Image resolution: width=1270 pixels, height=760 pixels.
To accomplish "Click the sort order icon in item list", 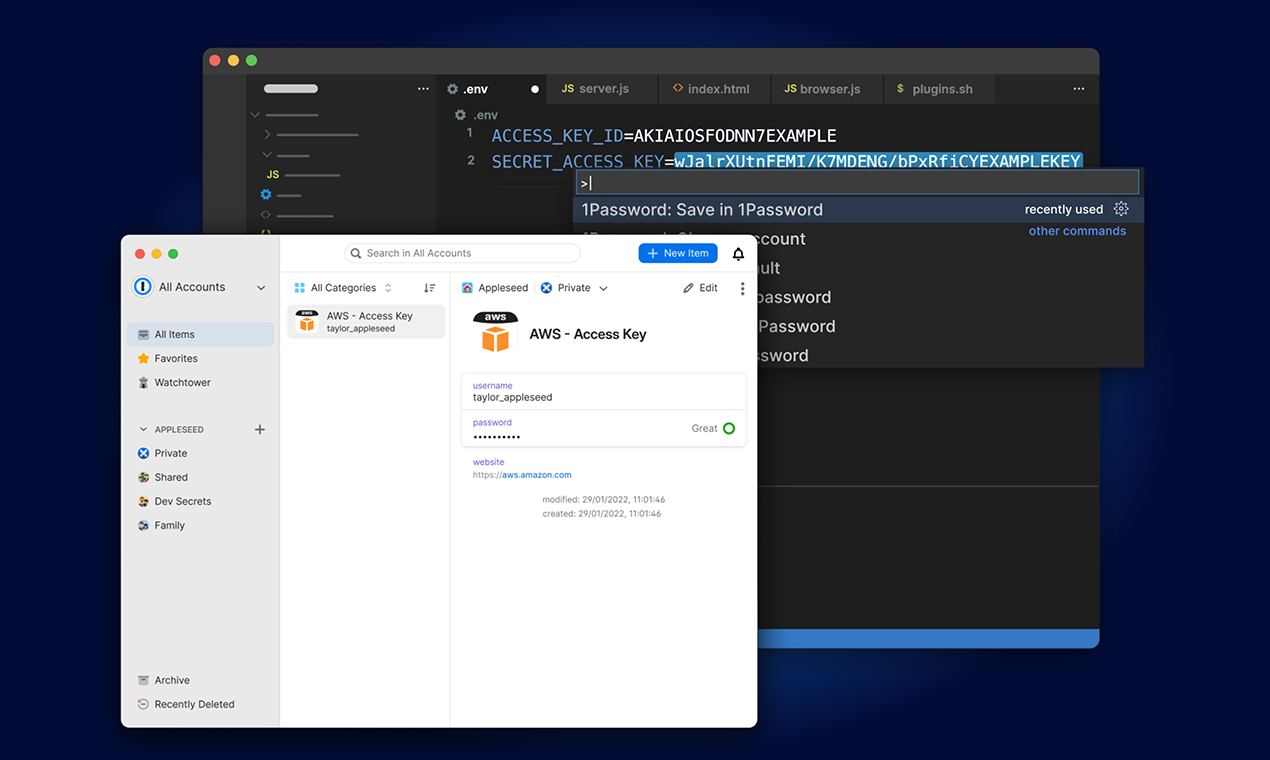I will click(x=429, y=288).
